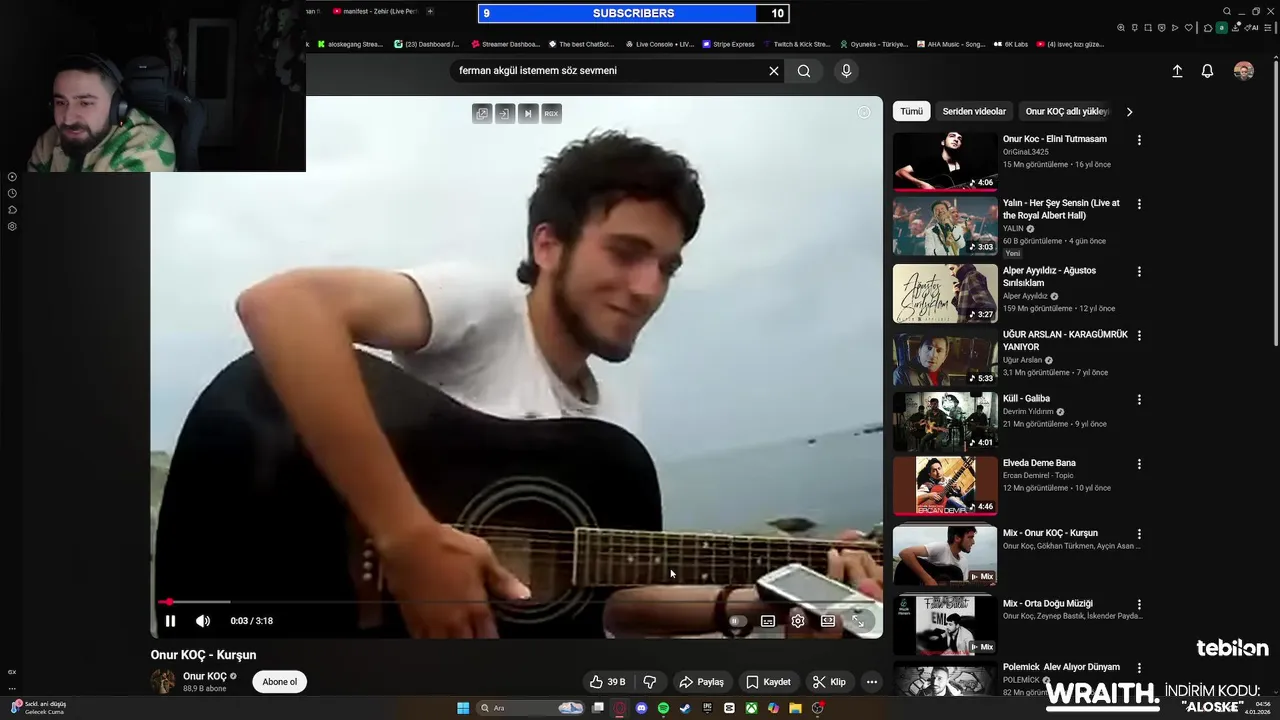
Task: Open the 'AHA Music - Song...' bookmark
Action: pos(951,44)
